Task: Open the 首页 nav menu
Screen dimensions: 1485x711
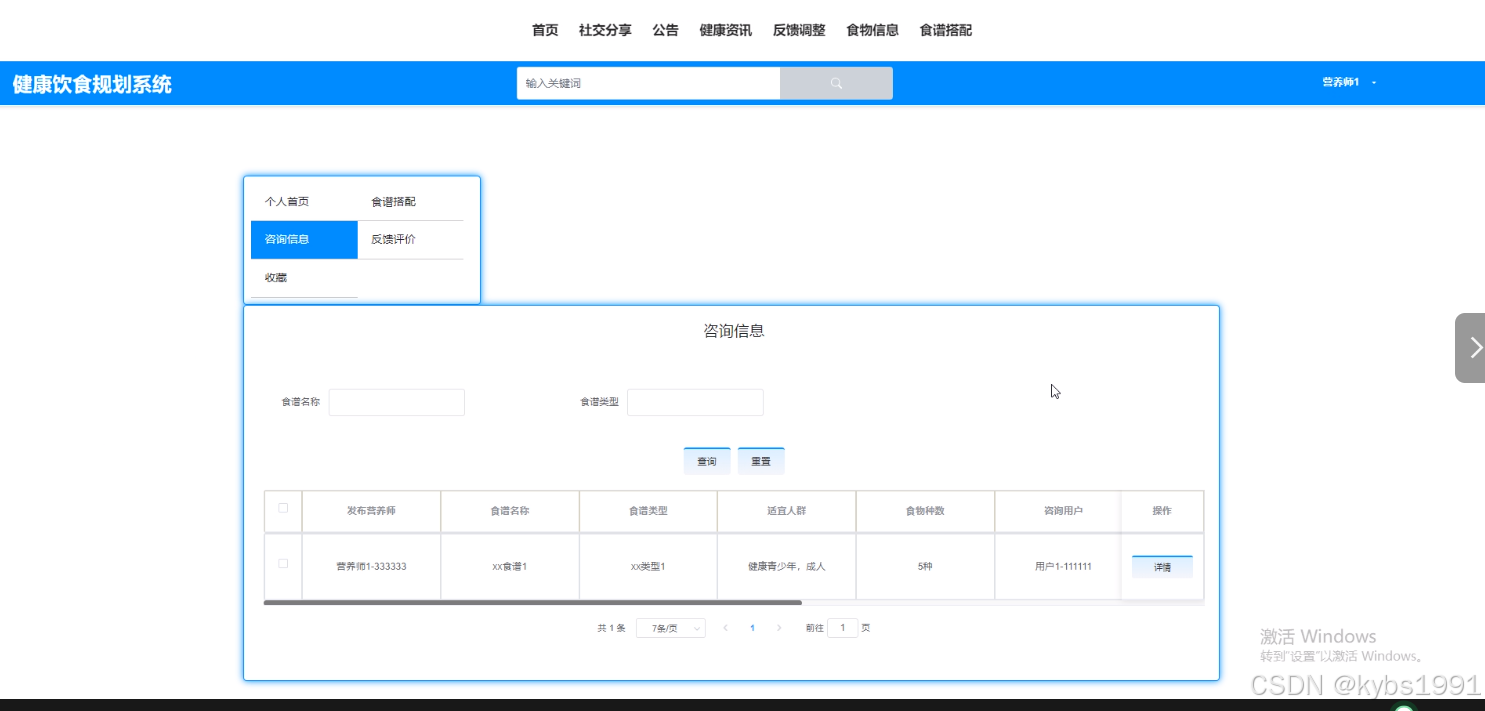Action: 545,30
